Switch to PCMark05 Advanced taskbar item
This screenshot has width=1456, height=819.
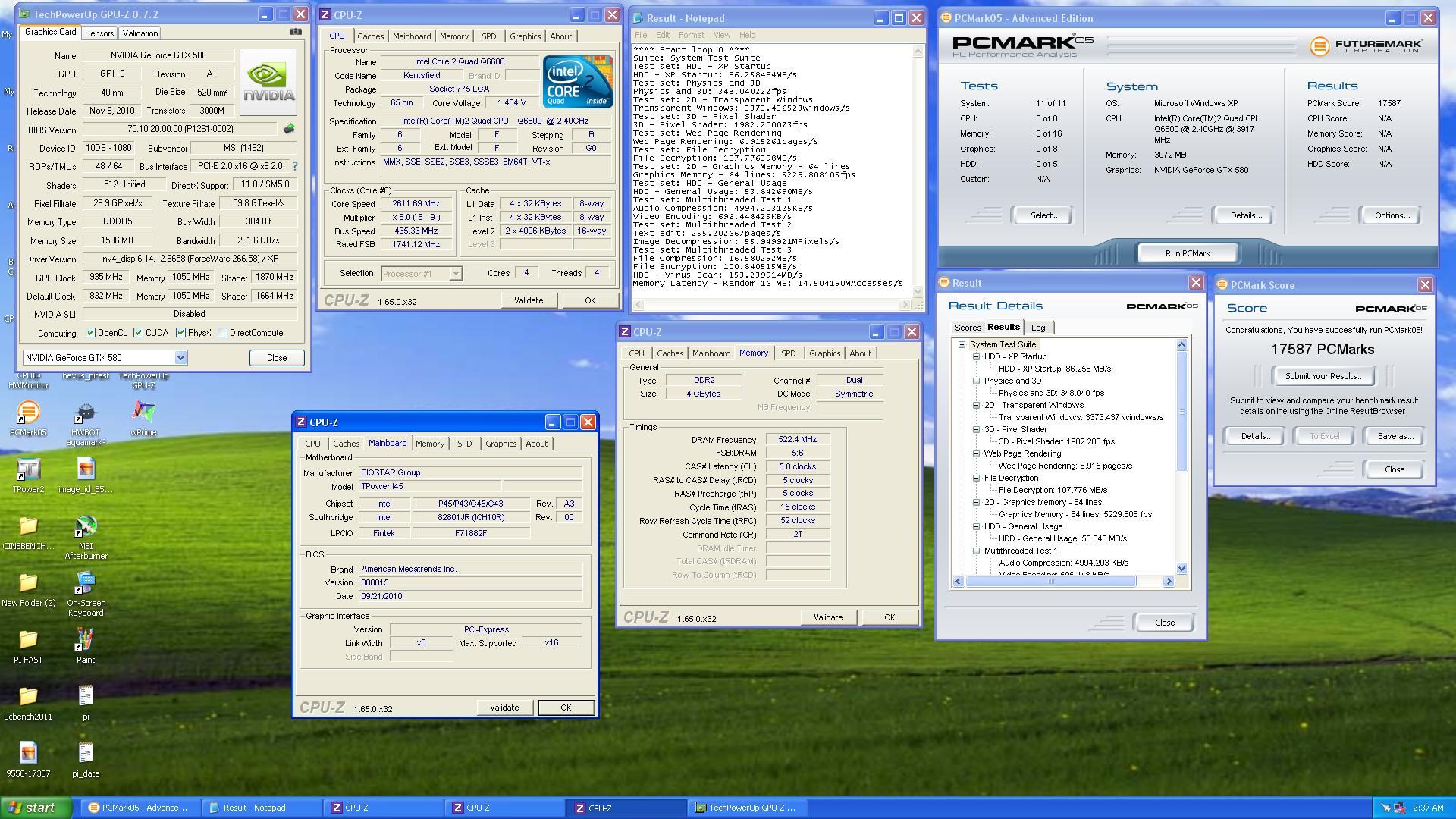click(x=140, y=808)
